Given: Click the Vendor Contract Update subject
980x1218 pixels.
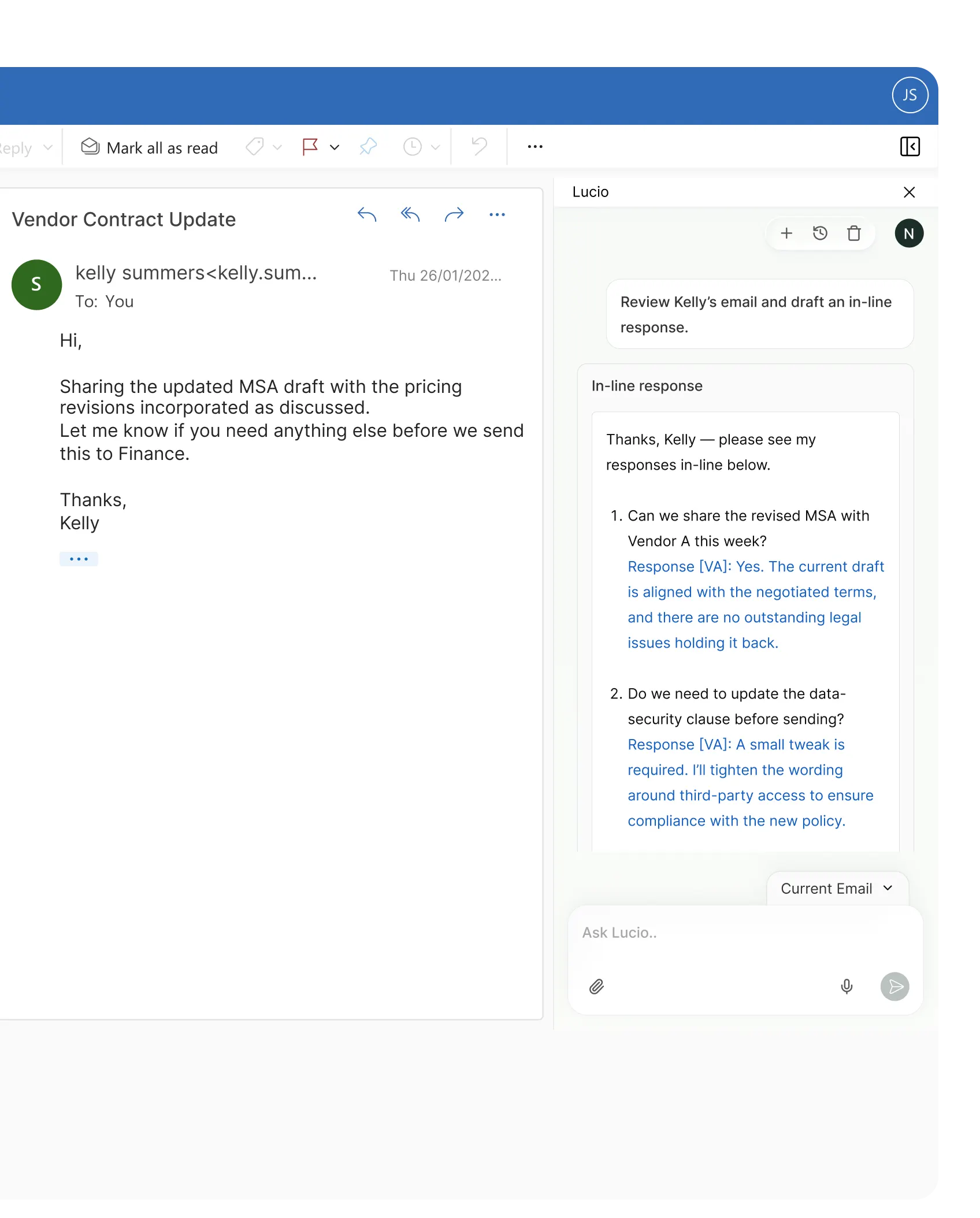Looking at the screenshot, I should pyautogui.click(x=124, y=220).
